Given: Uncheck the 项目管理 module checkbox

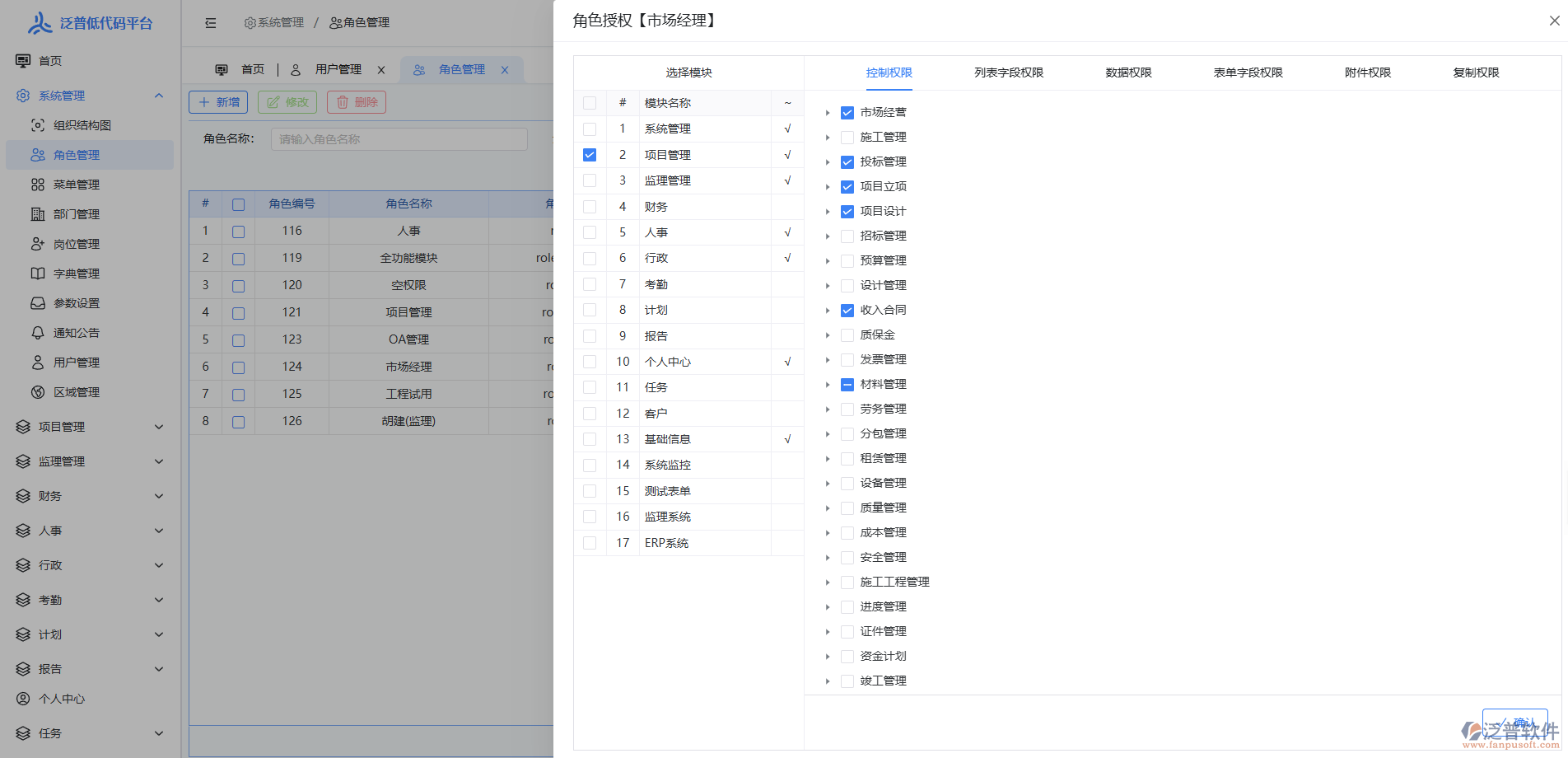Looking at the screenshot, I should (589, 154).
